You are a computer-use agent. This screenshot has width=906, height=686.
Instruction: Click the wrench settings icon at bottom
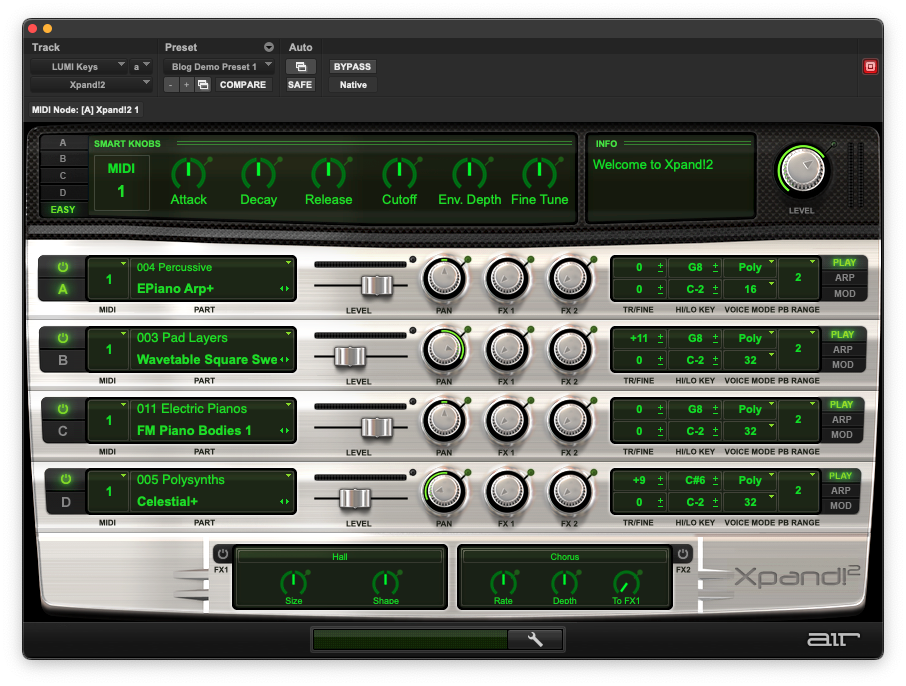pyautogui.click(x=535, y=640)
